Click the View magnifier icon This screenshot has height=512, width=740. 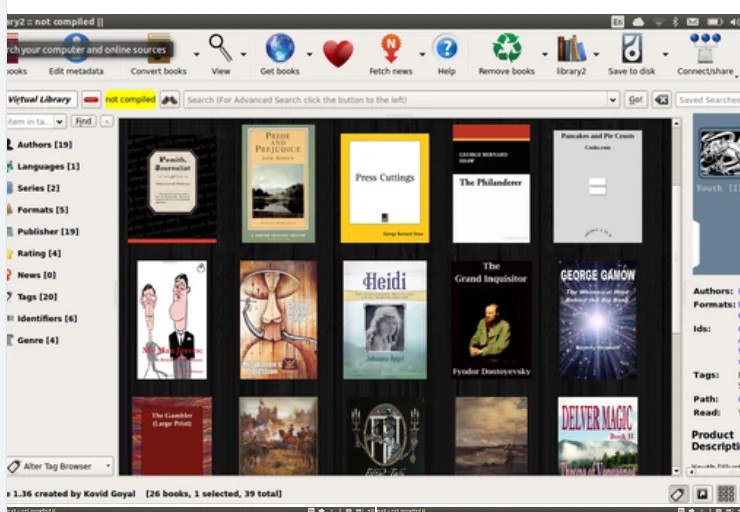point(221,48)
